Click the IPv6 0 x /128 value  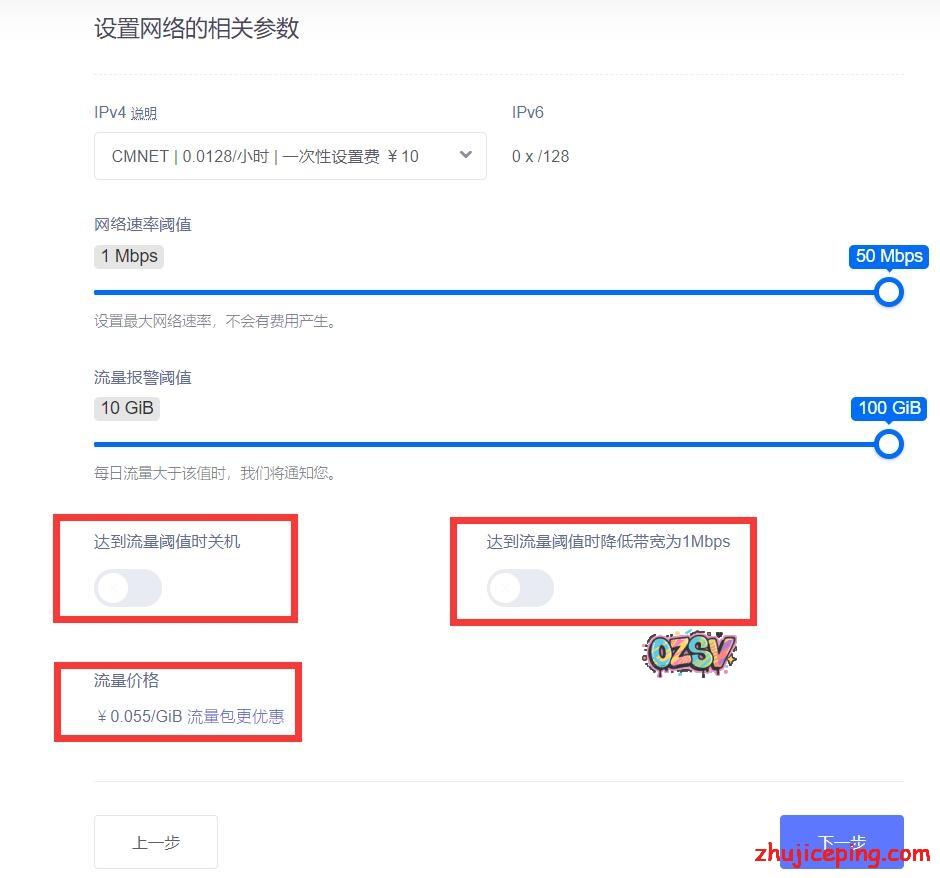click(540, 156)
